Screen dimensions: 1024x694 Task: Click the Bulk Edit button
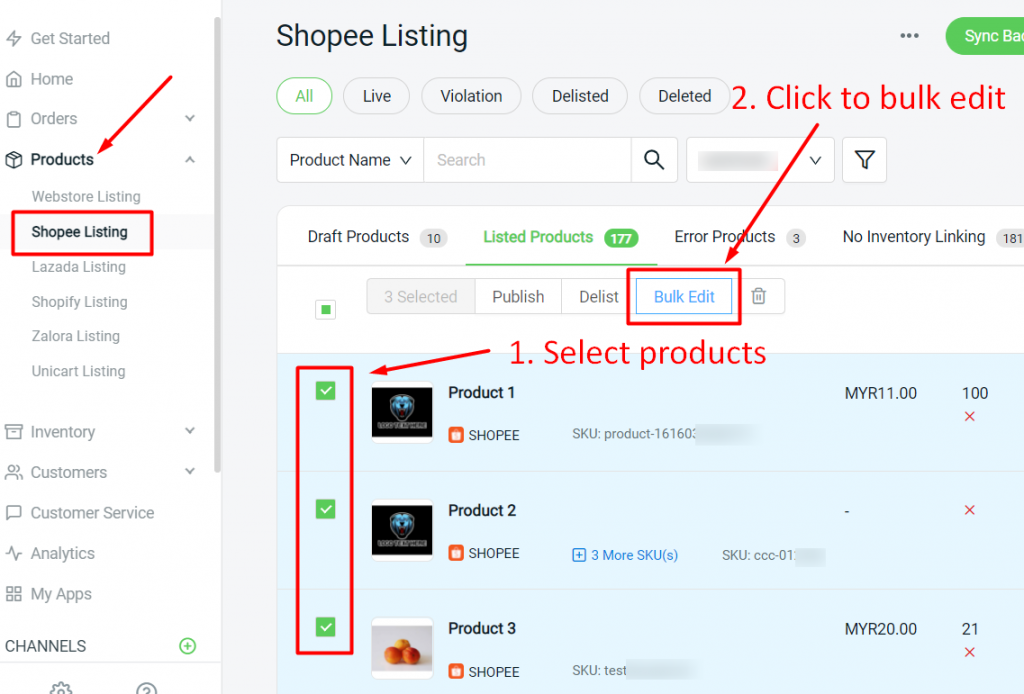[x=684, y=297]
